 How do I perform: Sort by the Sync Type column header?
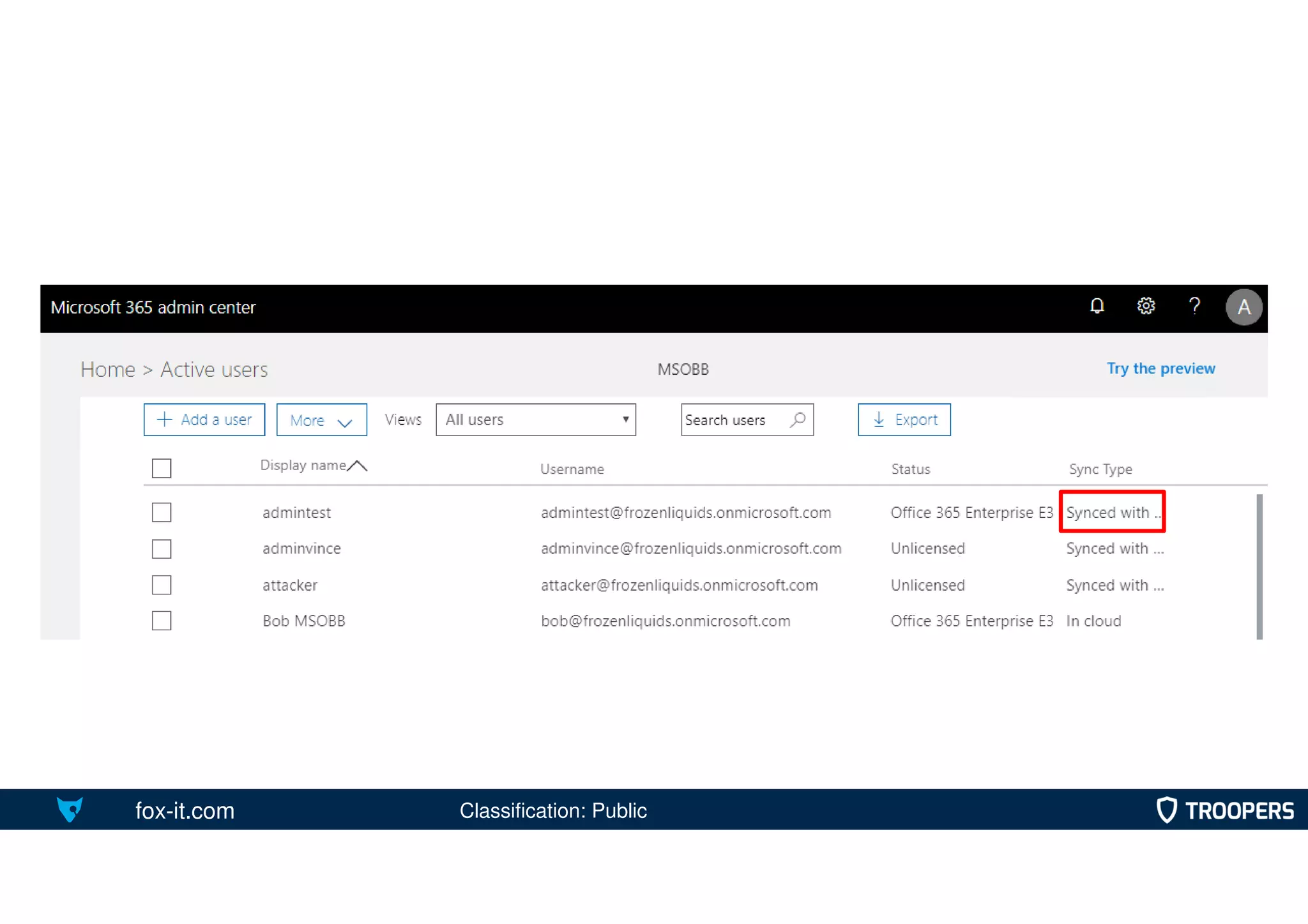point(1100,469)
